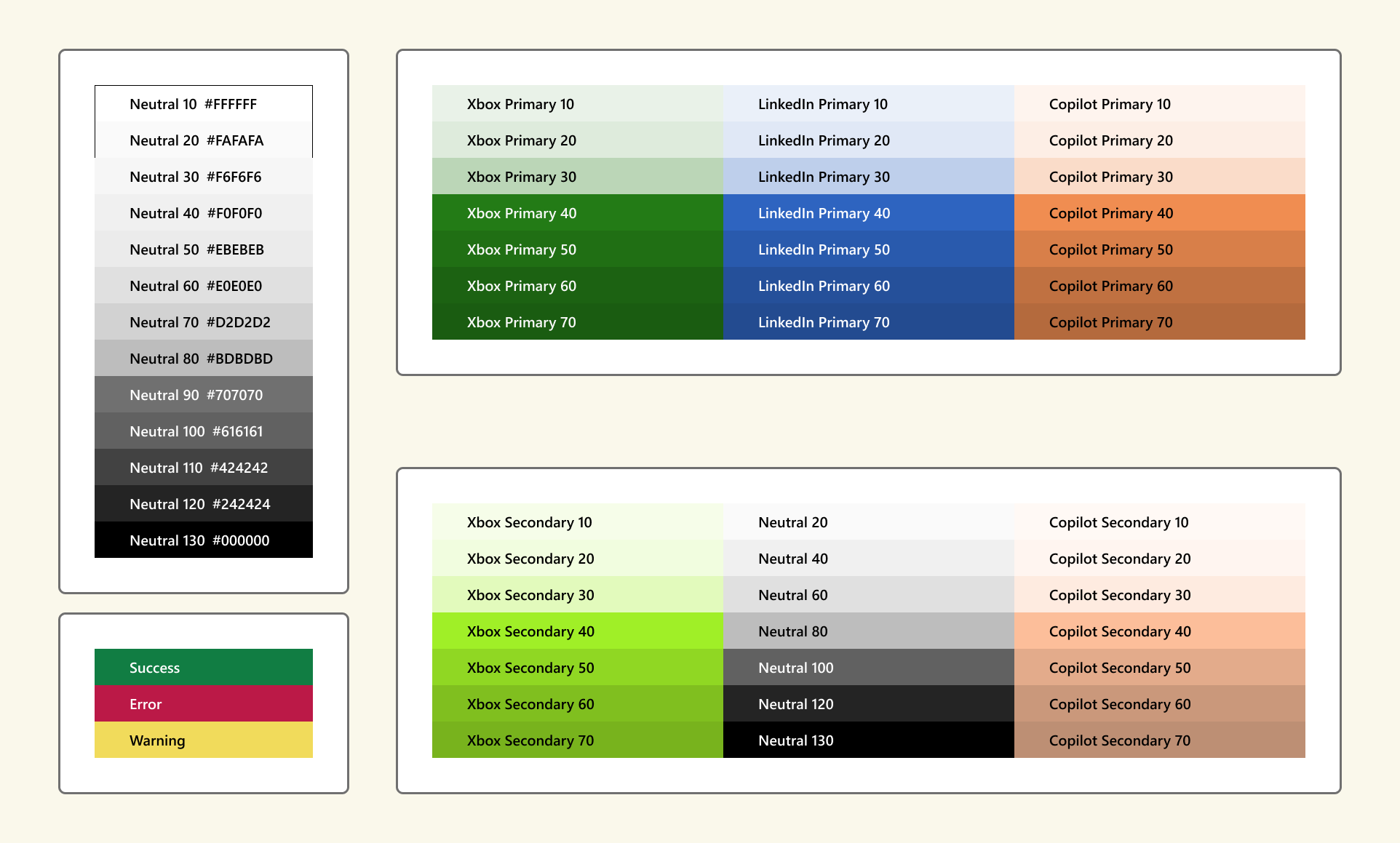Click the Xbox Primary 70 swatch

(577, 322)
